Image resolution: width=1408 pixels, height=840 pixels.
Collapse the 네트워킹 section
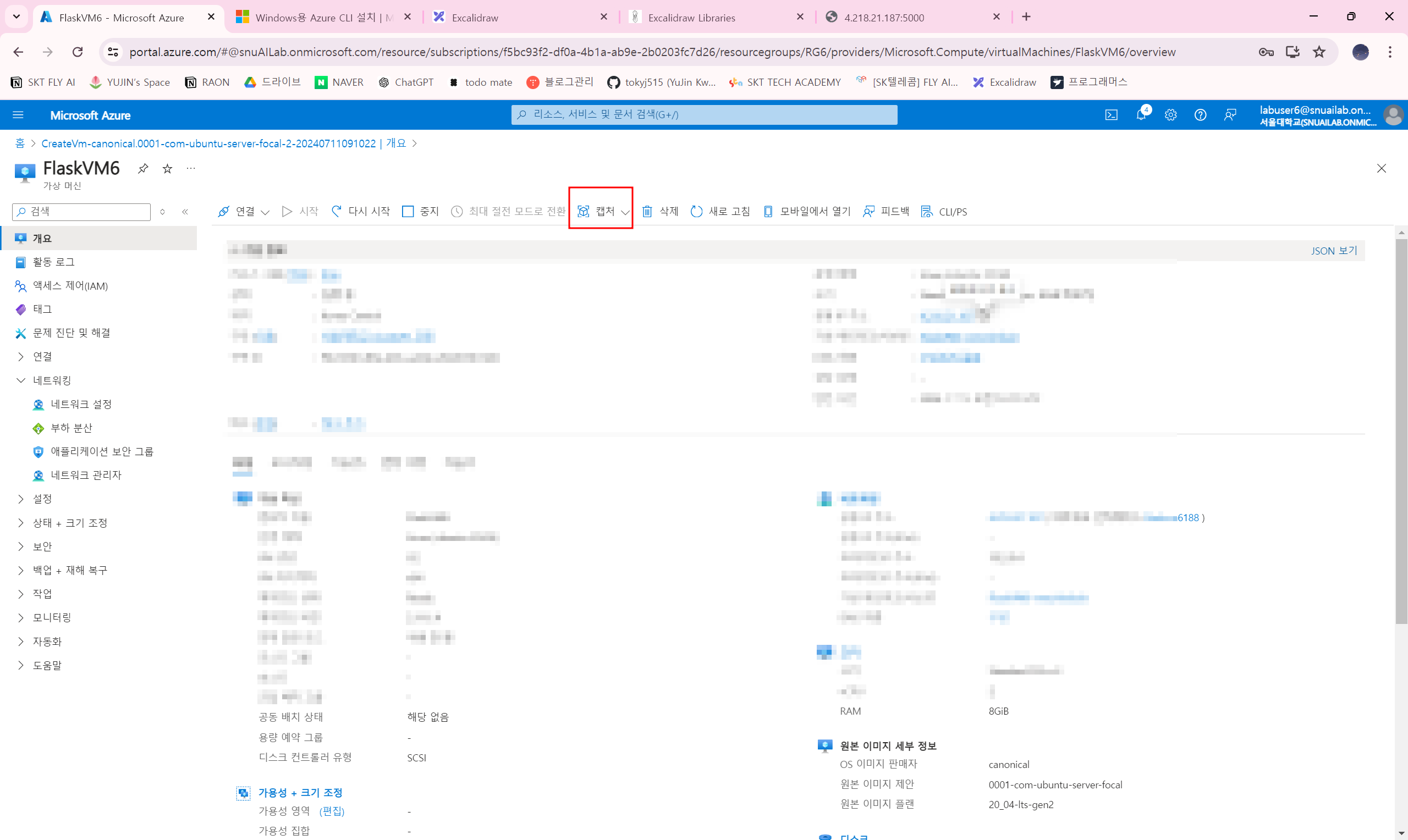(x=21, y=380)
